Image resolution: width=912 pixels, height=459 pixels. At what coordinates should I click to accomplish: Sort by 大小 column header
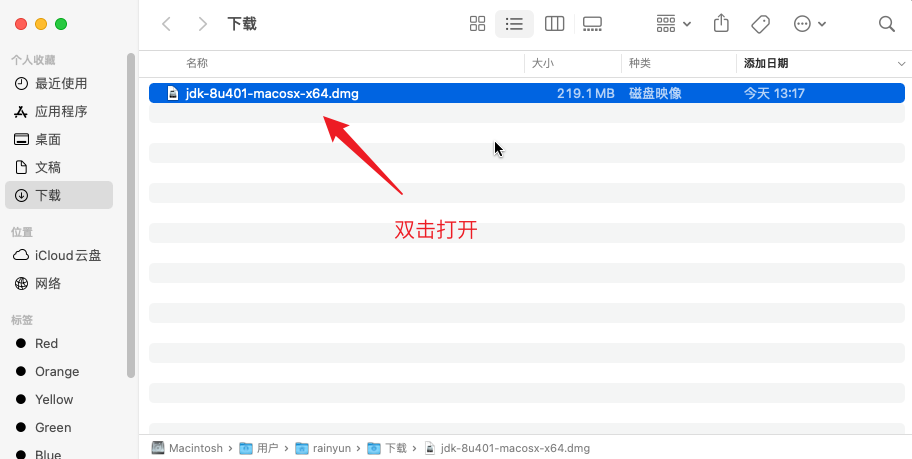click(543, 63)
